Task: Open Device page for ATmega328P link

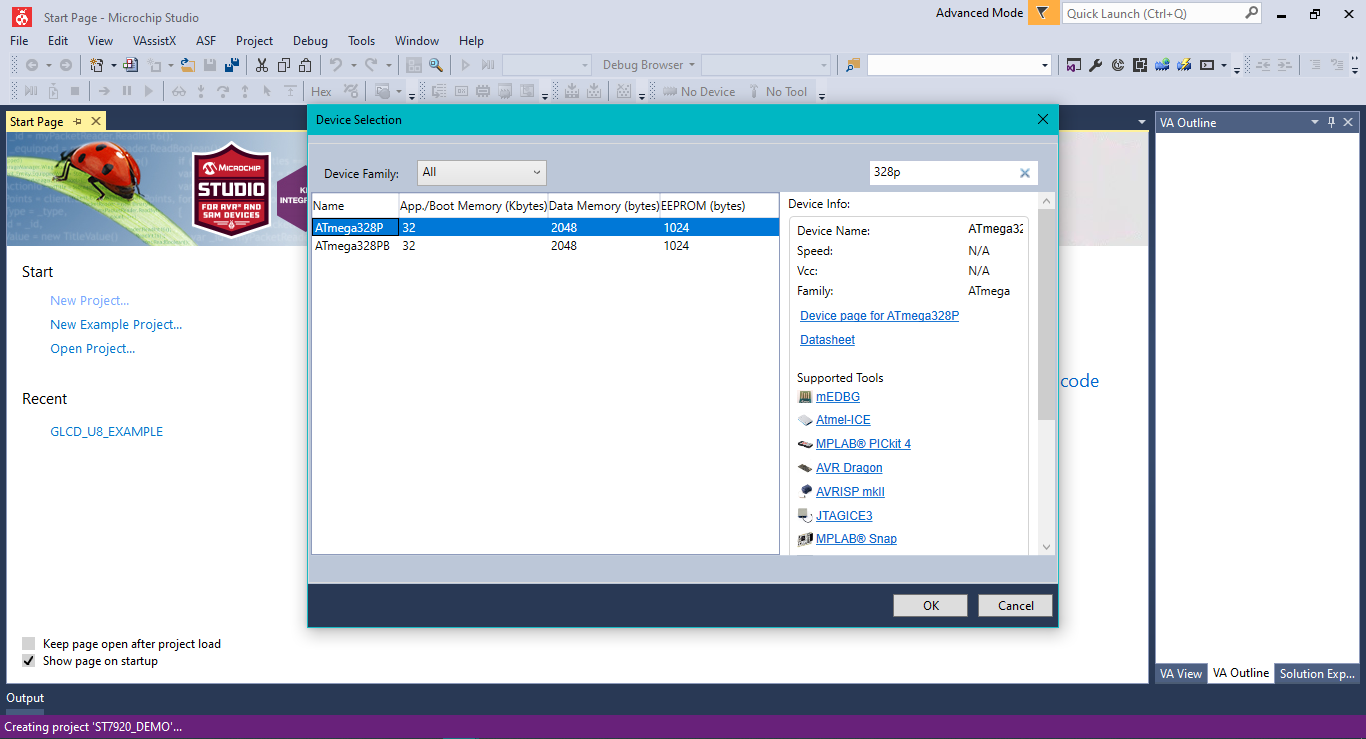Action: (x=880, y=316)
